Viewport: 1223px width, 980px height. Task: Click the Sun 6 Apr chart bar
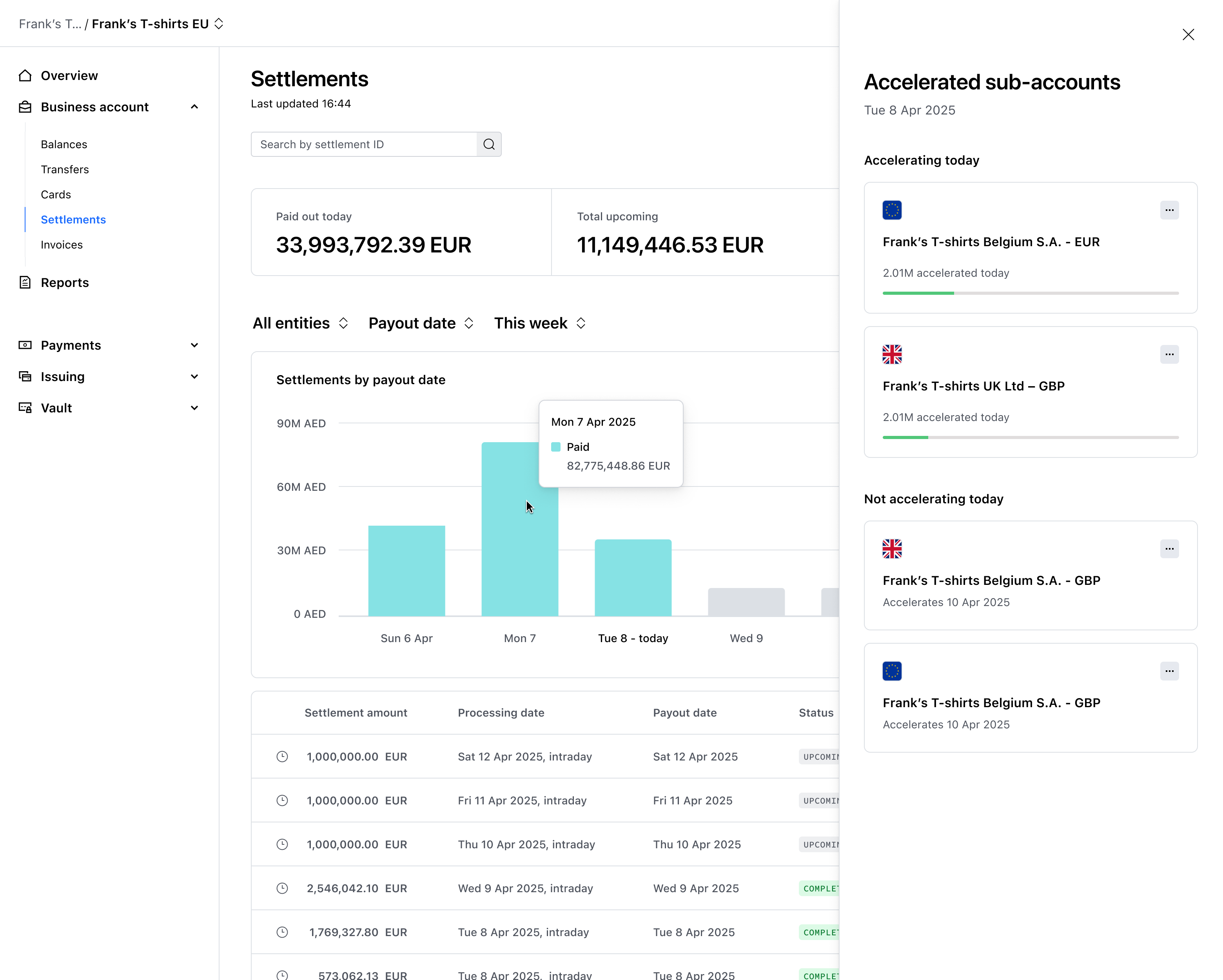pyautogui.click(x=407, y=570)
